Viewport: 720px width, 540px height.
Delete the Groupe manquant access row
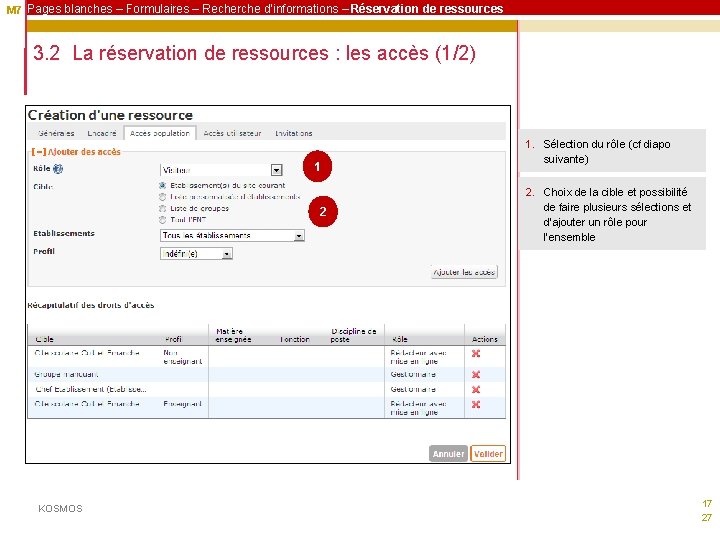coord(476,375)
